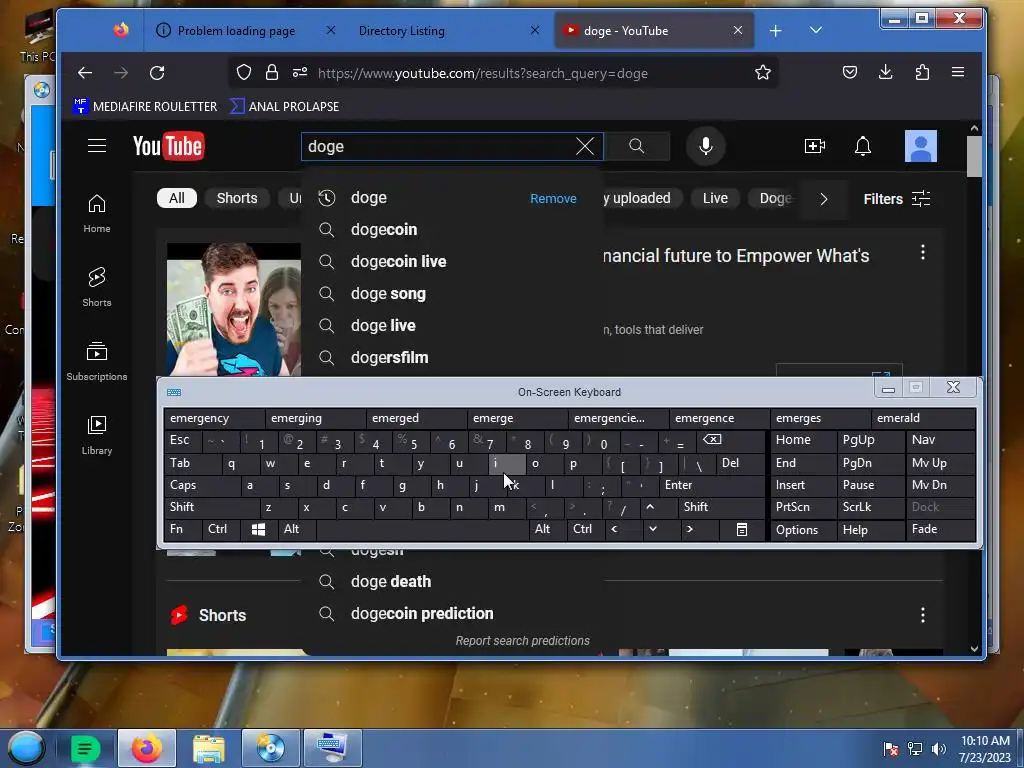Viewport: 1024px width, 768px height.
Task: Open Shorts in the YouTube sidebar
Action: click(97, 287)
